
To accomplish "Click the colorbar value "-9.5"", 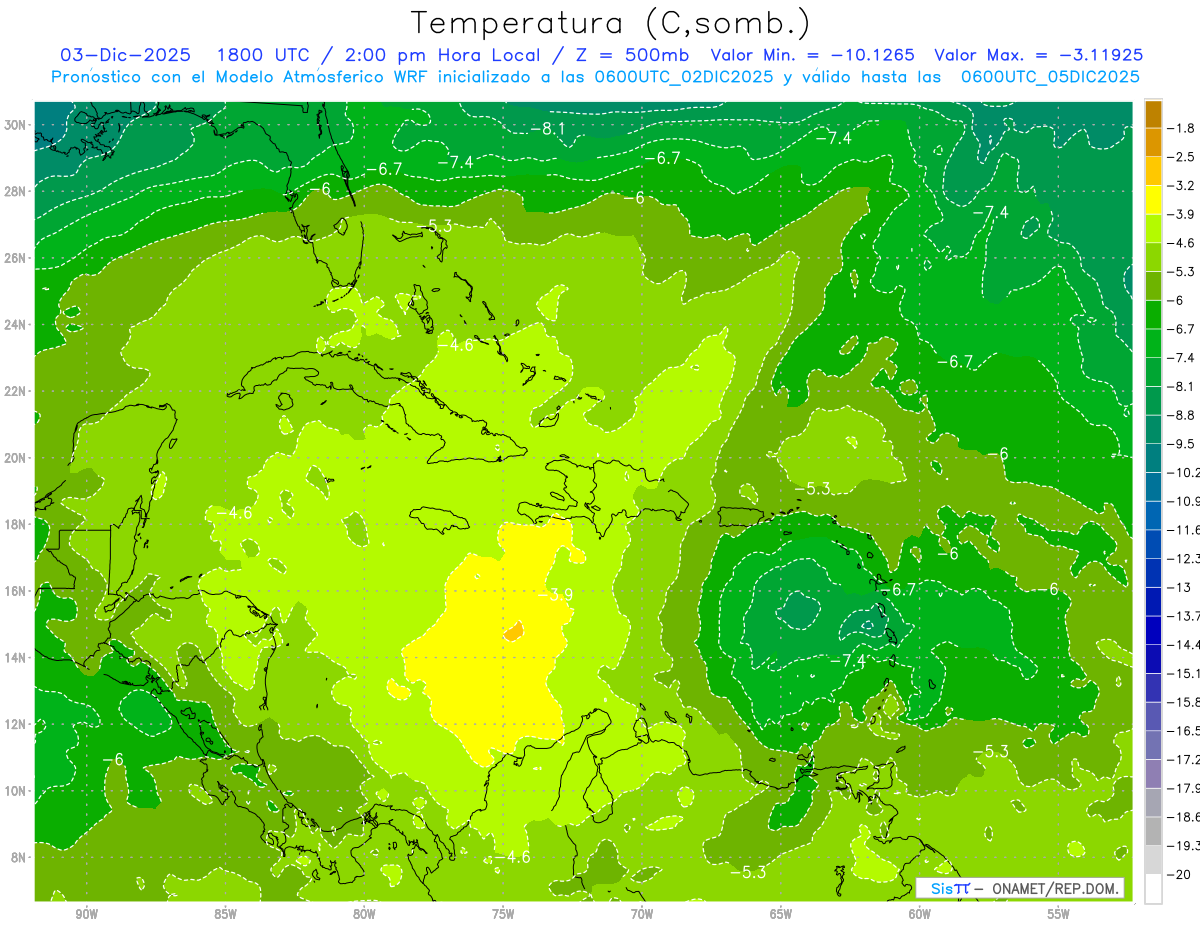I will point(1181,443).
